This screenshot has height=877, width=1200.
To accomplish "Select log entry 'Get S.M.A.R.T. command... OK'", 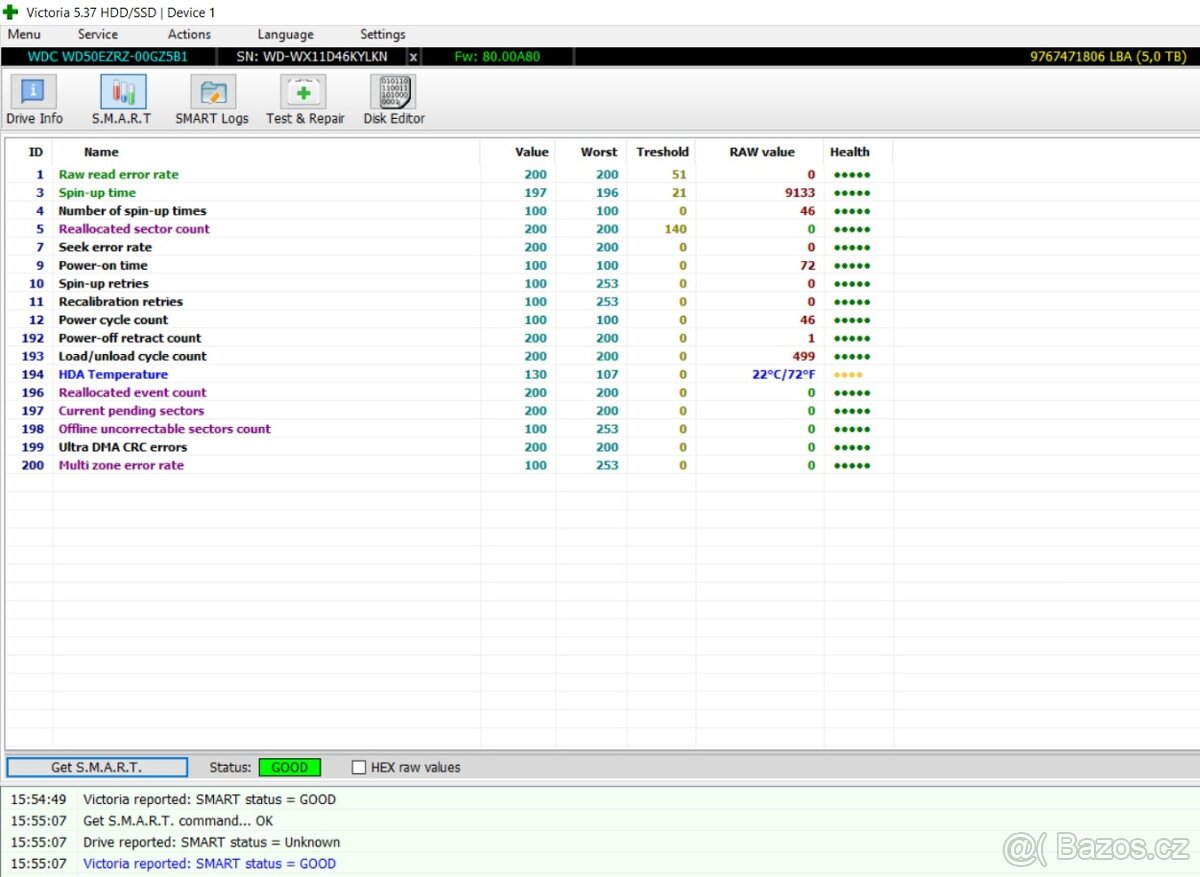I will [178, 821].
